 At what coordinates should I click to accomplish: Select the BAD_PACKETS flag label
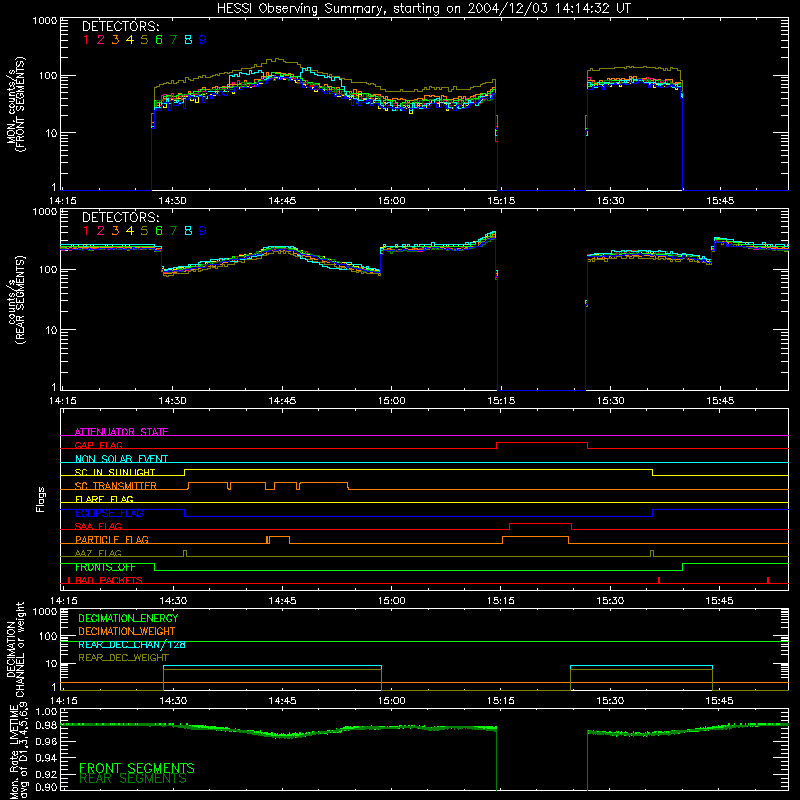pyautogui.click(x=109, y=580)
